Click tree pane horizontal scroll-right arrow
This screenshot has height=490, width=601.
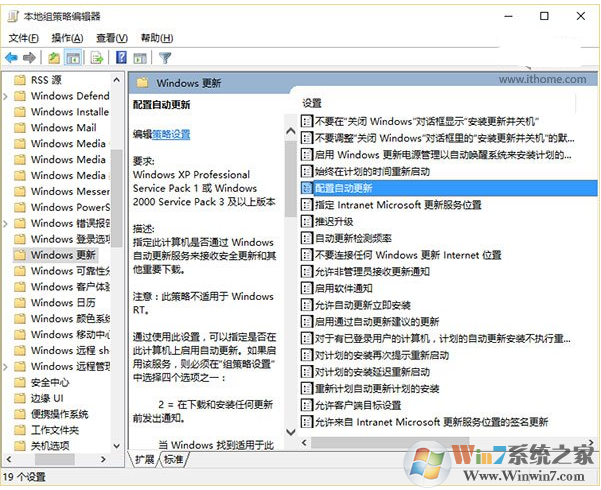103,459
